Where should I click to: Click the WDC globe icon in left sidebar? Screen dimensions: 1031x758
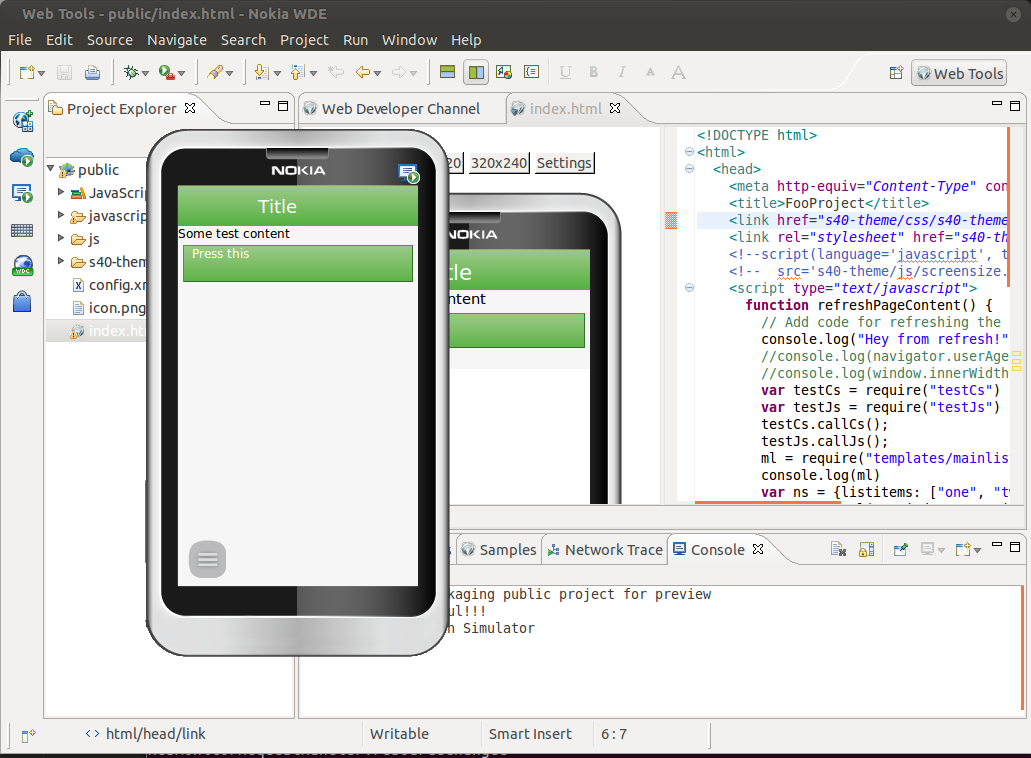22,266
